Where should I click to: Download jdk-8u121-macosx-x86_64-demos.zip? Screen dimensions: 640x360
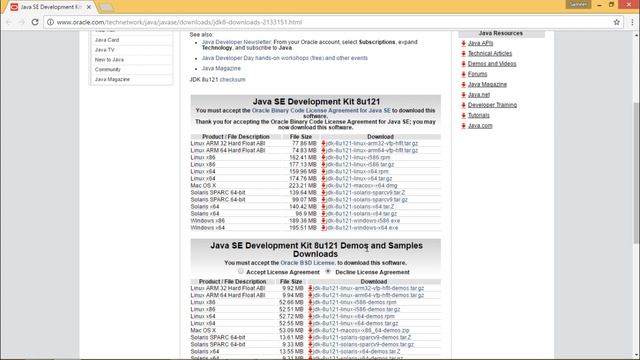pyautogui.click(x=361, y=330)
